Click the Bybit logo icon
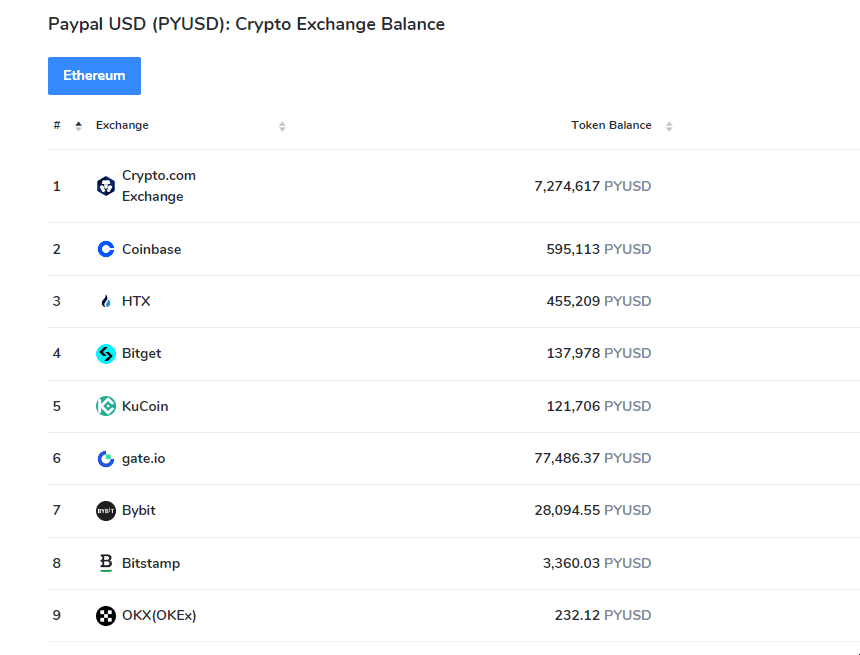Viewport: 860px width, 655px height. (106, 511)
